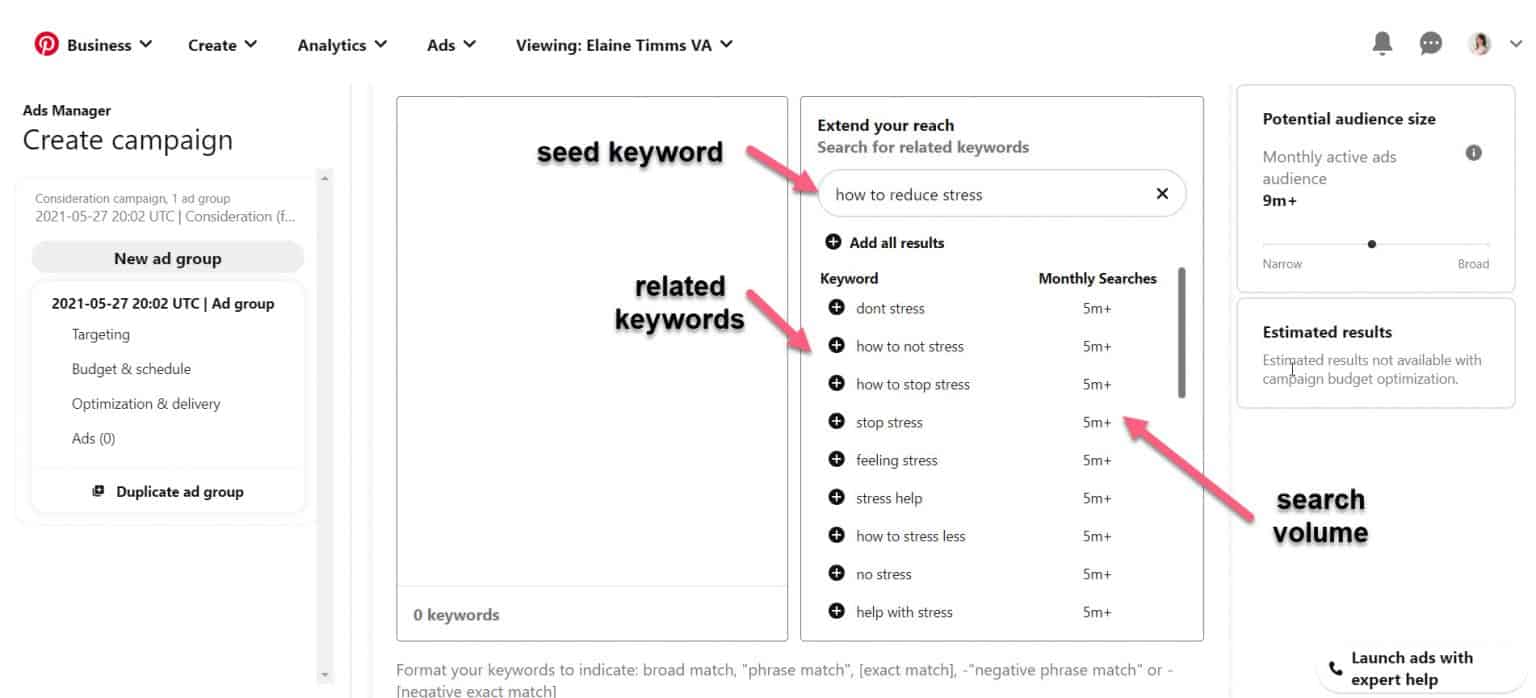Image resolution: width=1536 pixels, height=698 pixels.
Task: Add 'help with stress' via its plus icon
Action: [836, 611]
